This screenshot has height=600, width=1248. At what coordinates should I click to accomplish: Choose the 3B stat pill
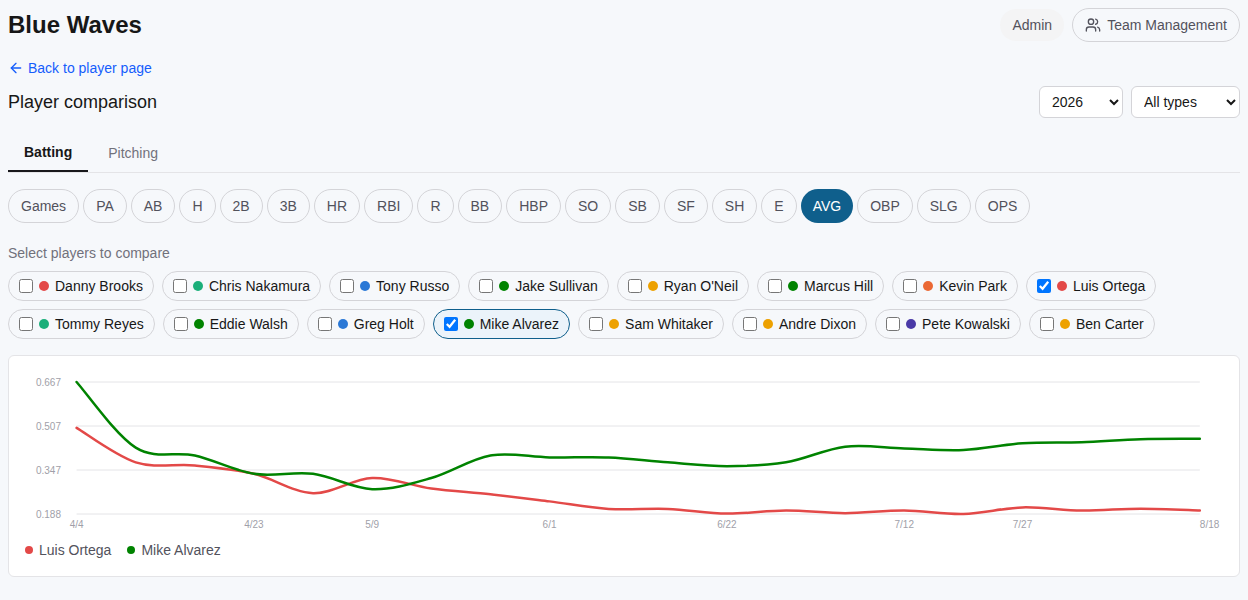(288, 206)
